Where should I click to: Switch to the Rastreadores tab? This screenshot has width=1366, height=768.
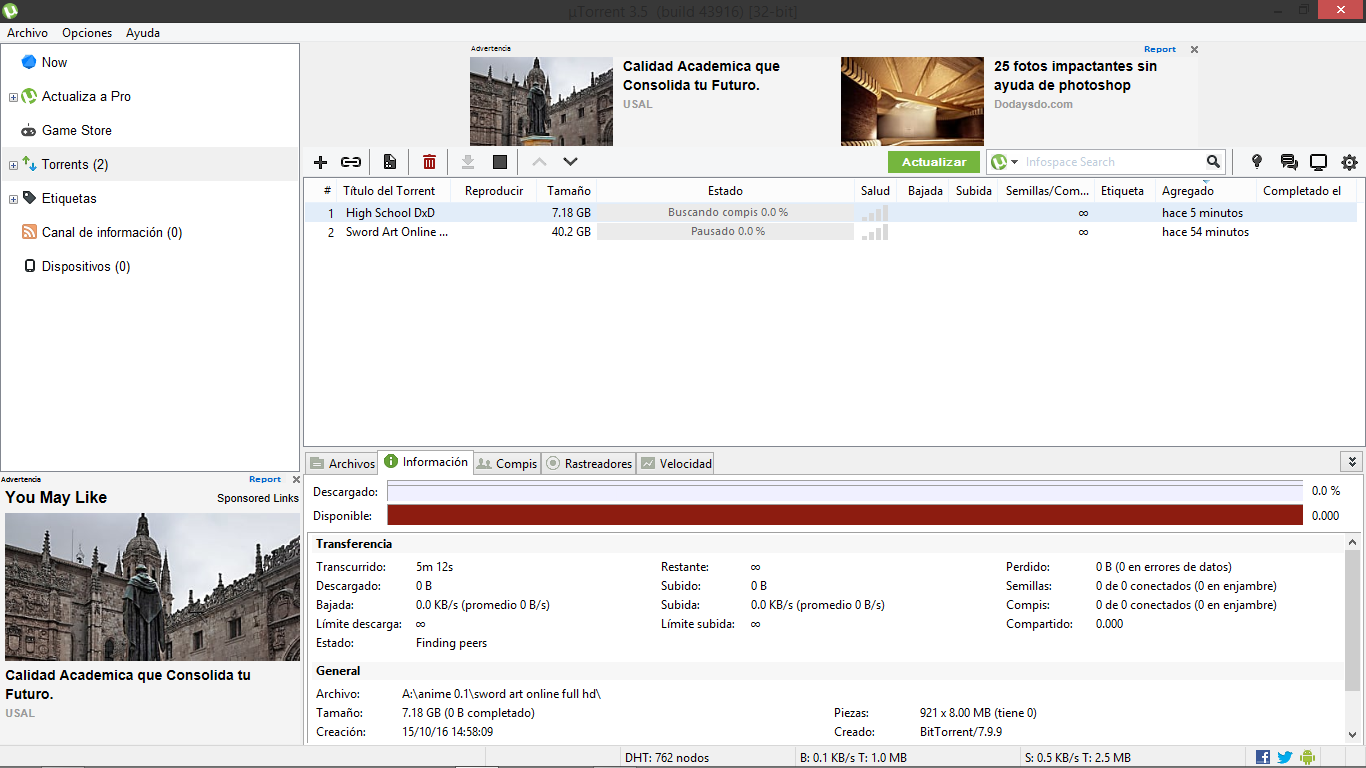[x=589, y=463]
